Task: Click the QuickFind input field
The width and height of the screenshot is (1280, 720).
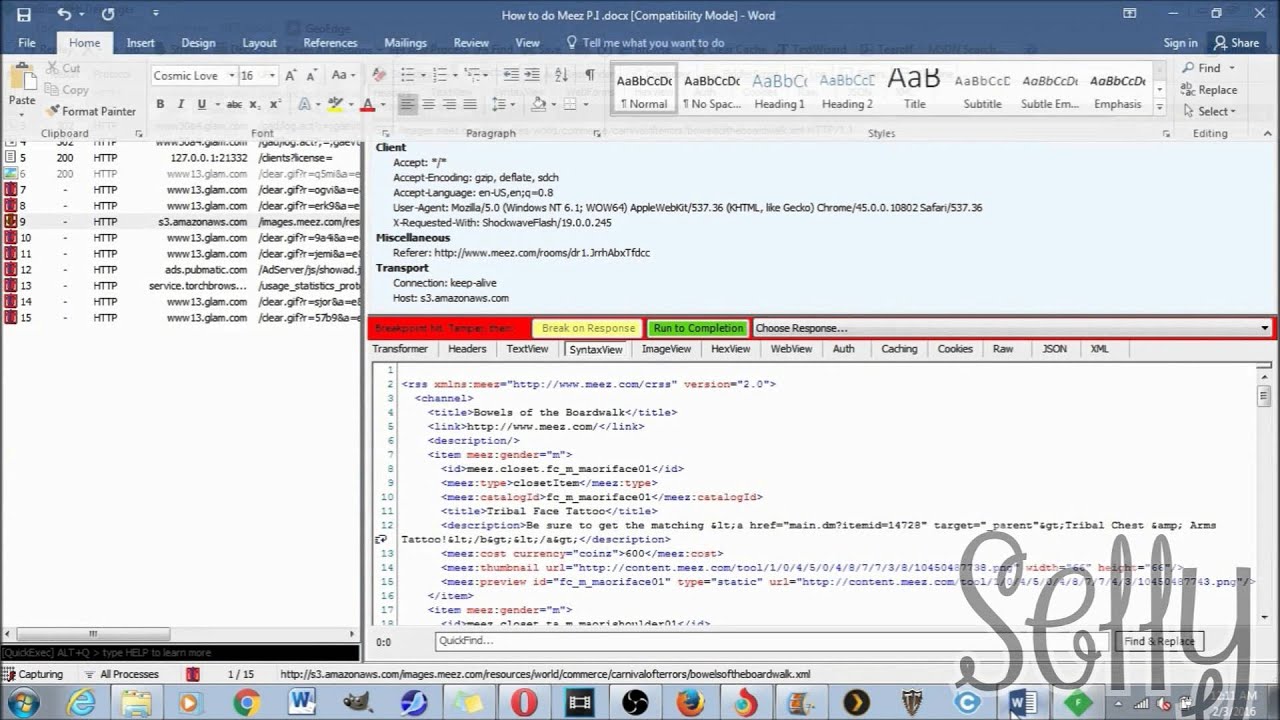Action: (774, 641)
